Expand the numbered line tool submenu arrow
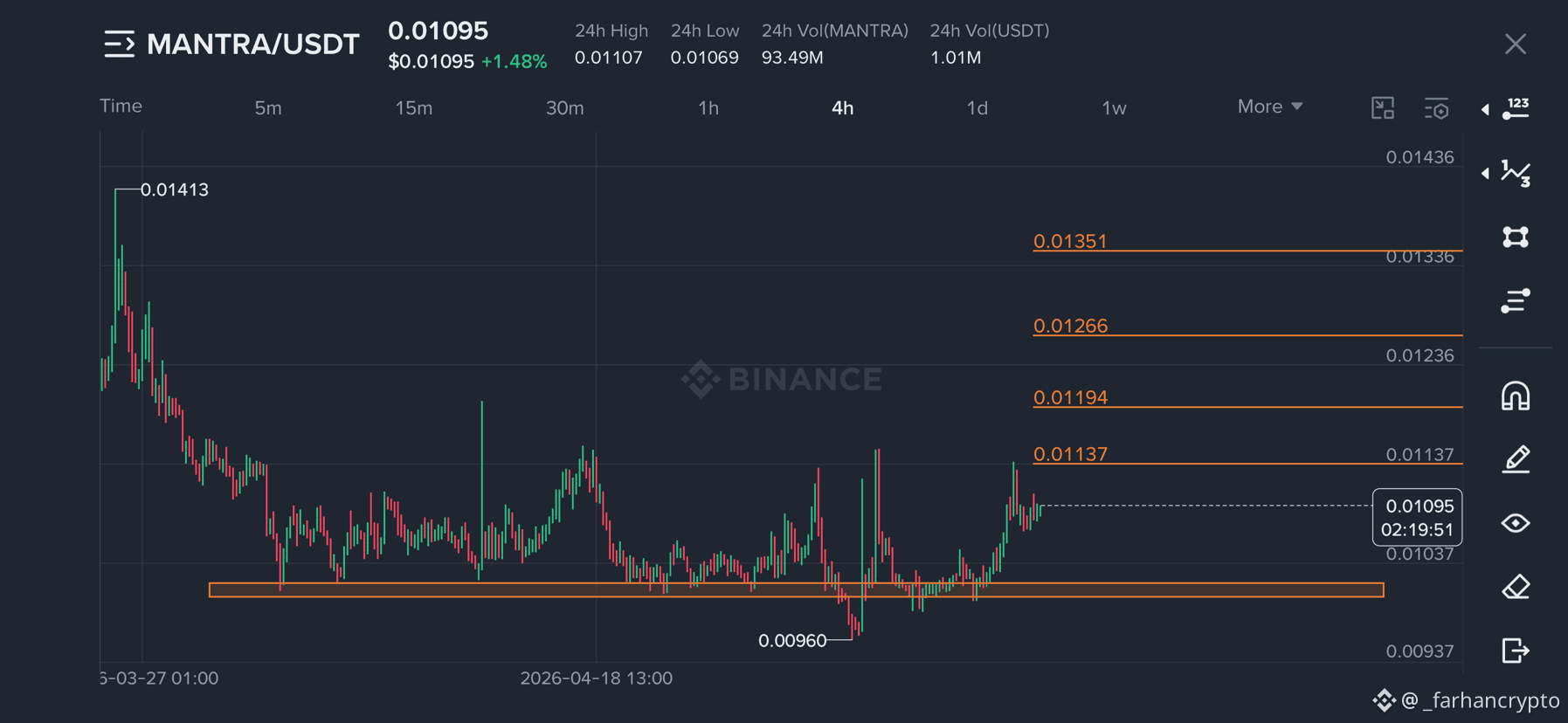The height and width of the screenshot is (723, 1568). 1485,109
